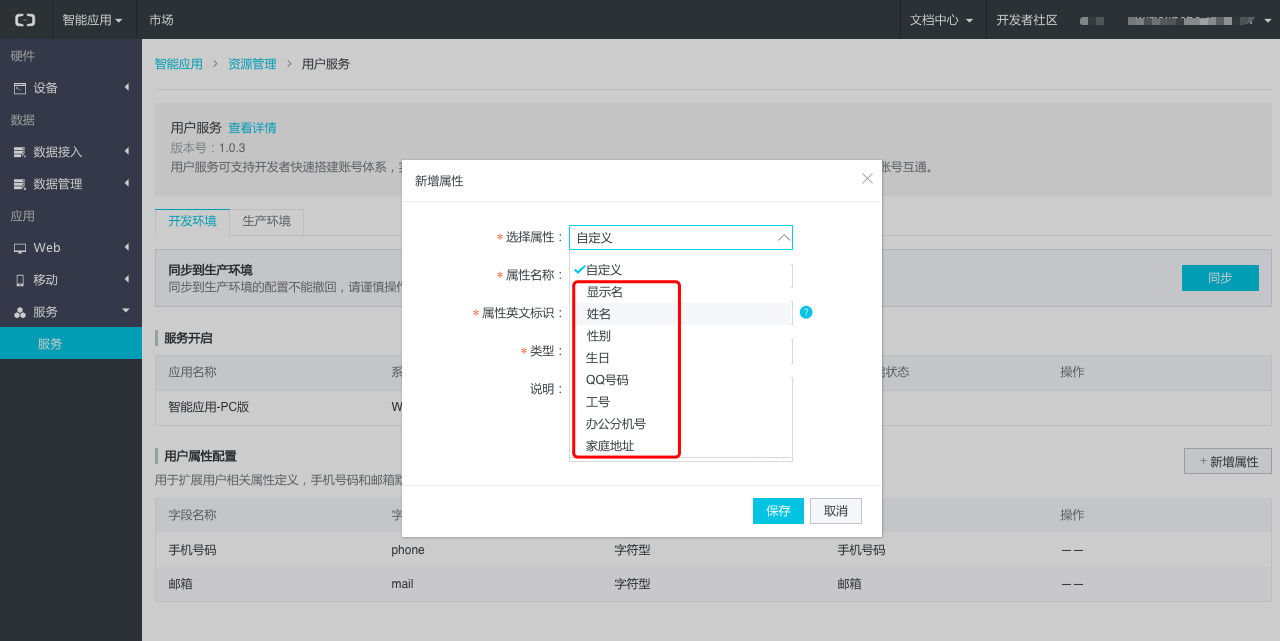Select 姓名 from the attribute list
This screenshot has width=1280, height=641.
point(599,314)
